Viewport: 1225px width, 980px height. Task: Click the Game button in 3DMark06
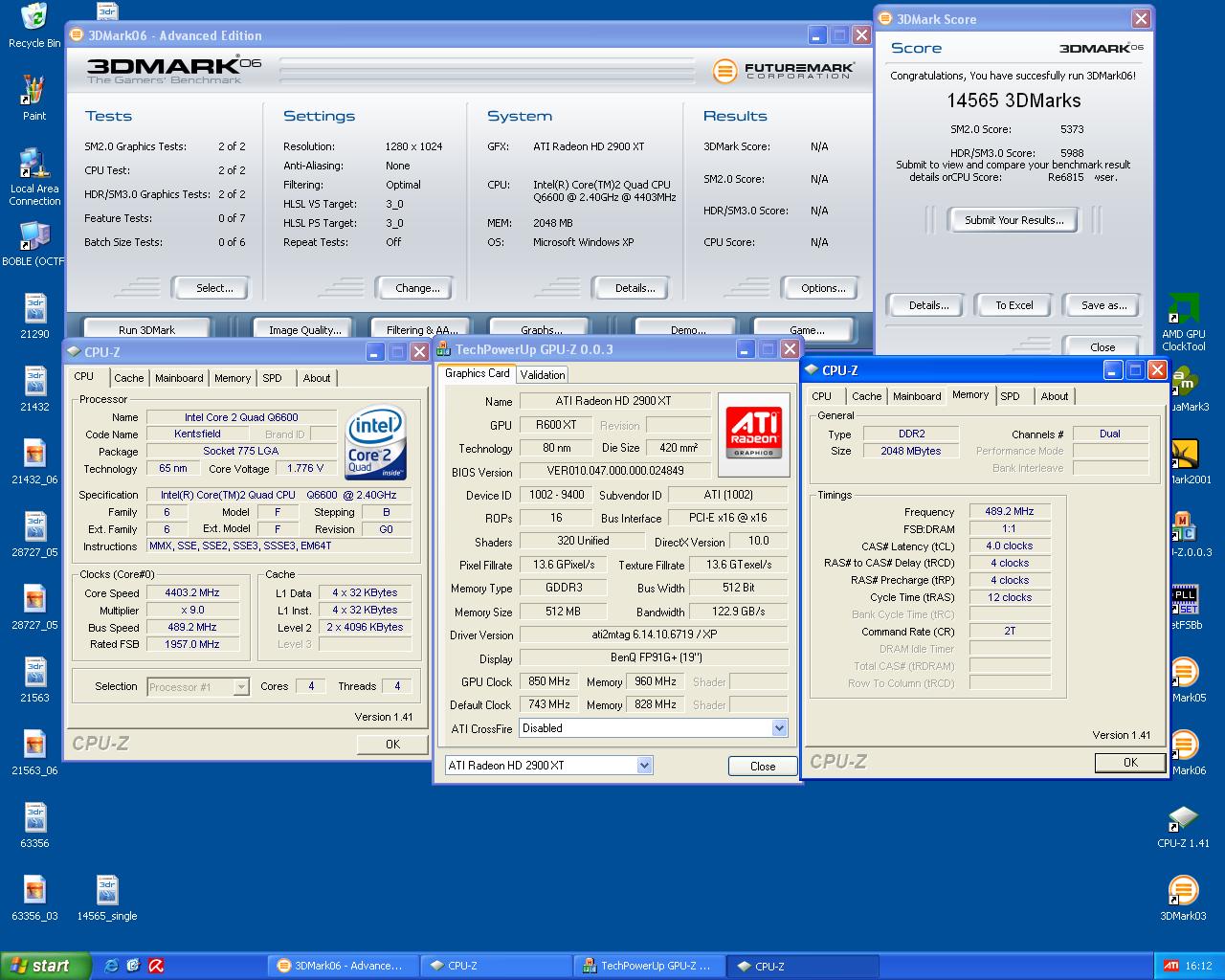[806, 329]
